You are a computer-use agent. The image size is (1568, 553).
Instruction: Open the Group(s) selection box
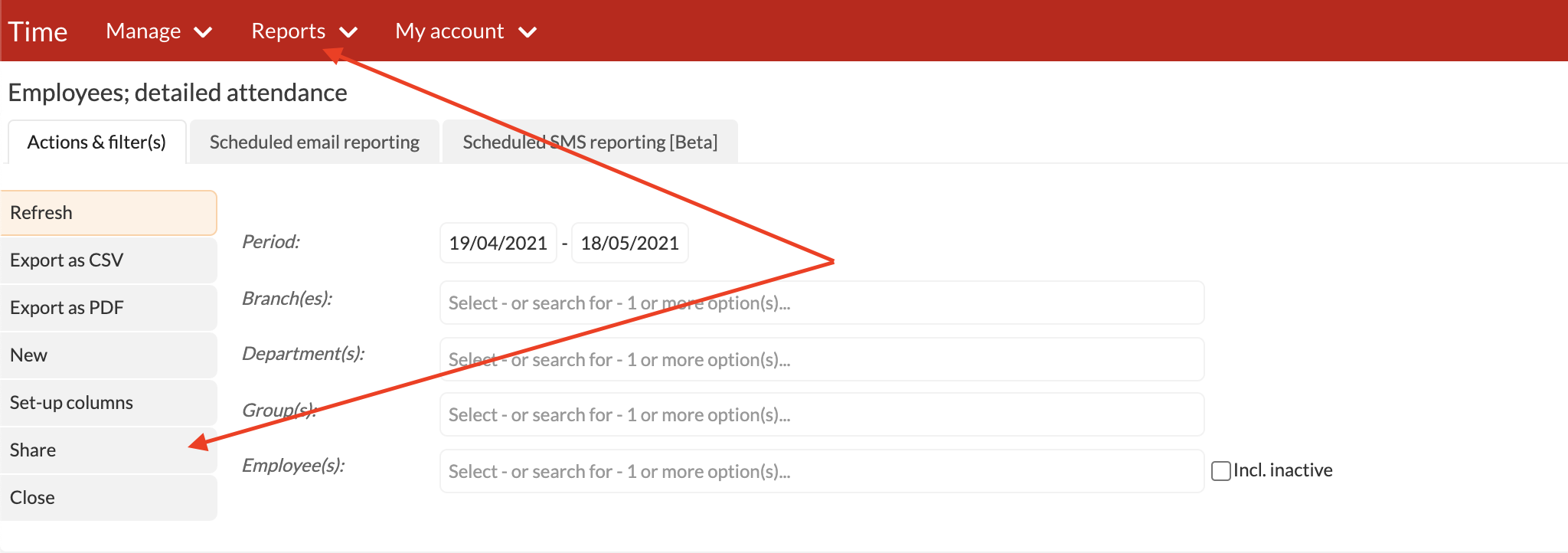click(x=822, y=414)
